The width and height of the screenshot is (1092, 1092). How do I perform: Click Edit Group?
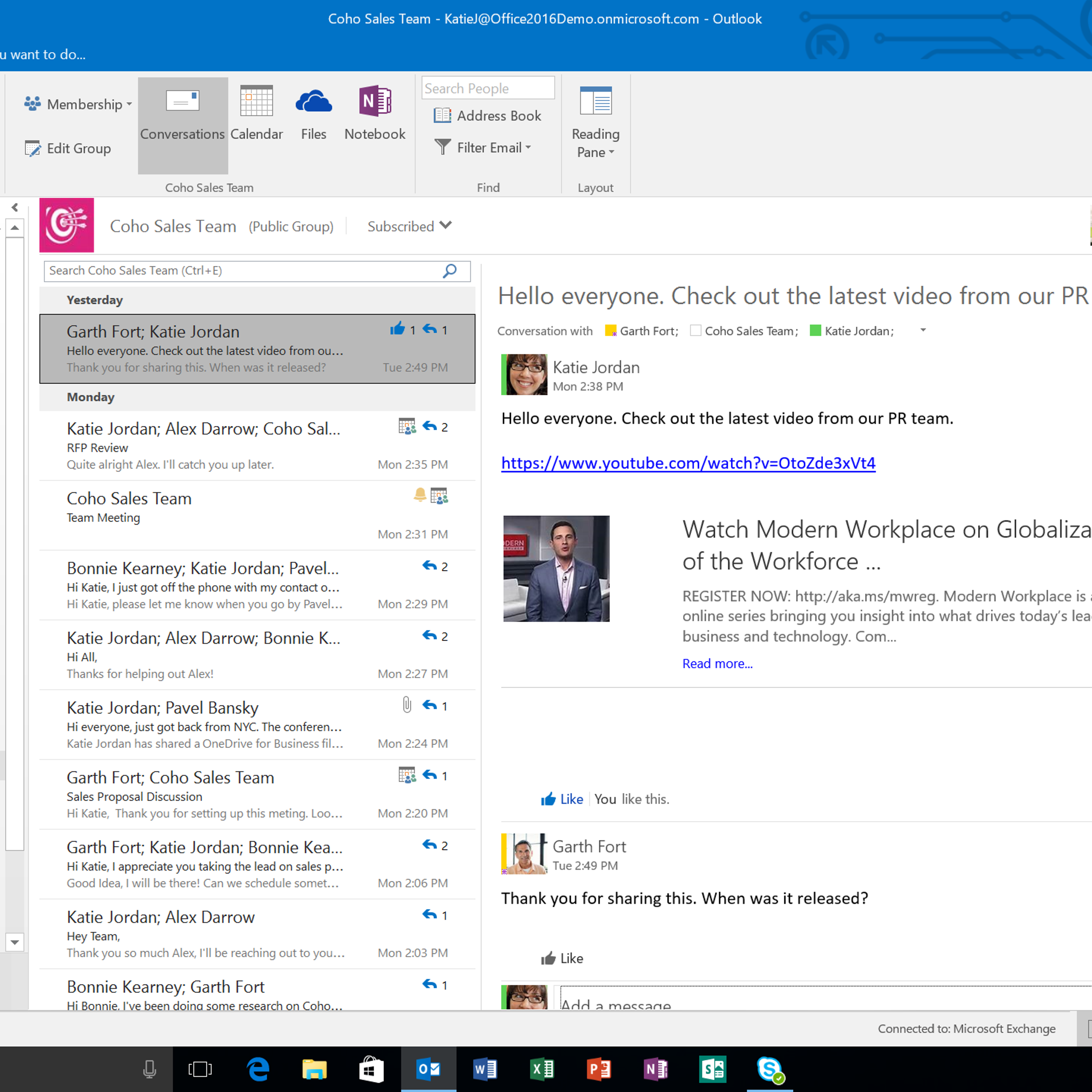click(68, 149)
